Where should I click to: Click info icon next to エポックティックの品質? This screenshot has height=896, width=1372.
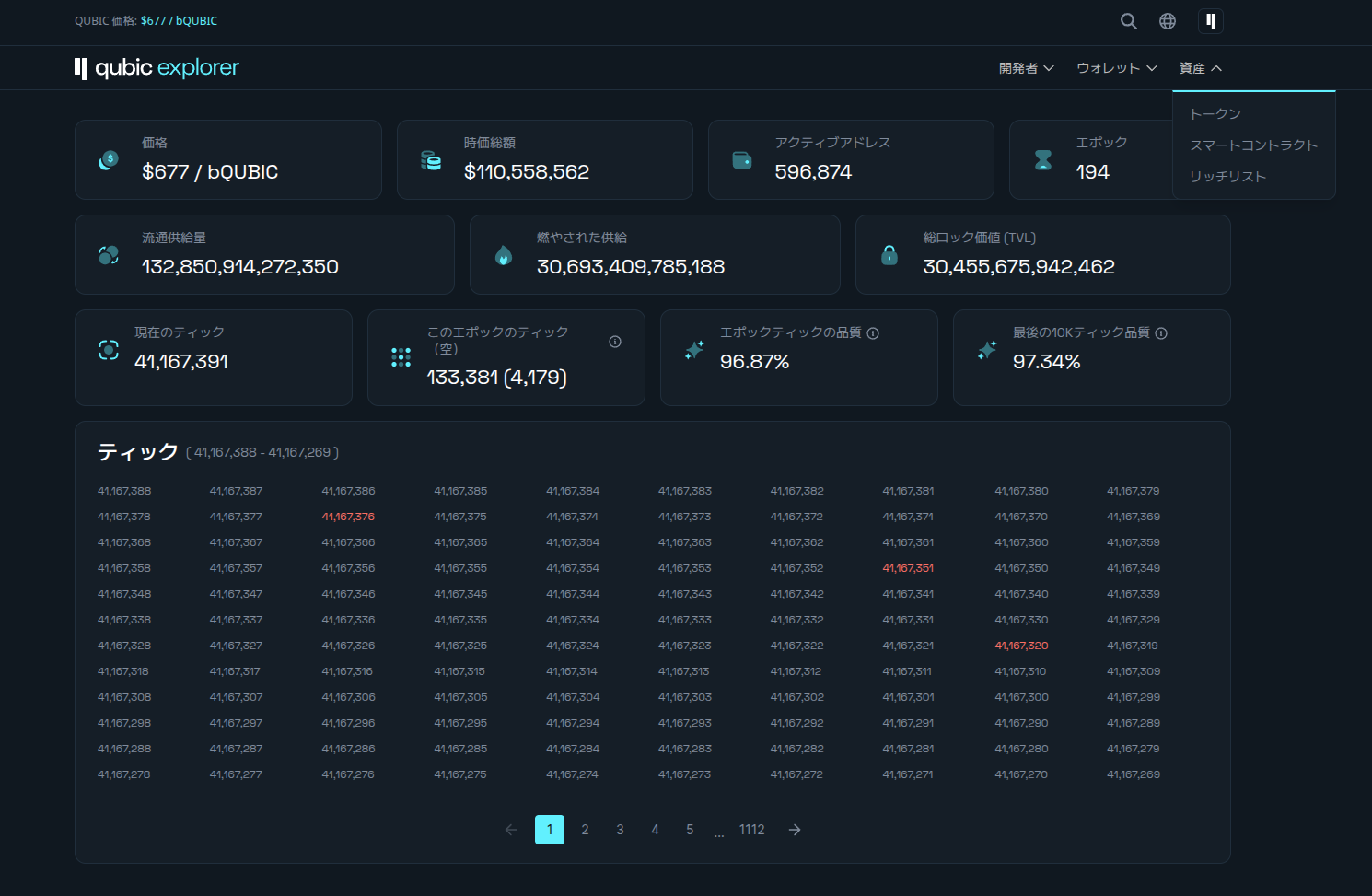[873, 333]
